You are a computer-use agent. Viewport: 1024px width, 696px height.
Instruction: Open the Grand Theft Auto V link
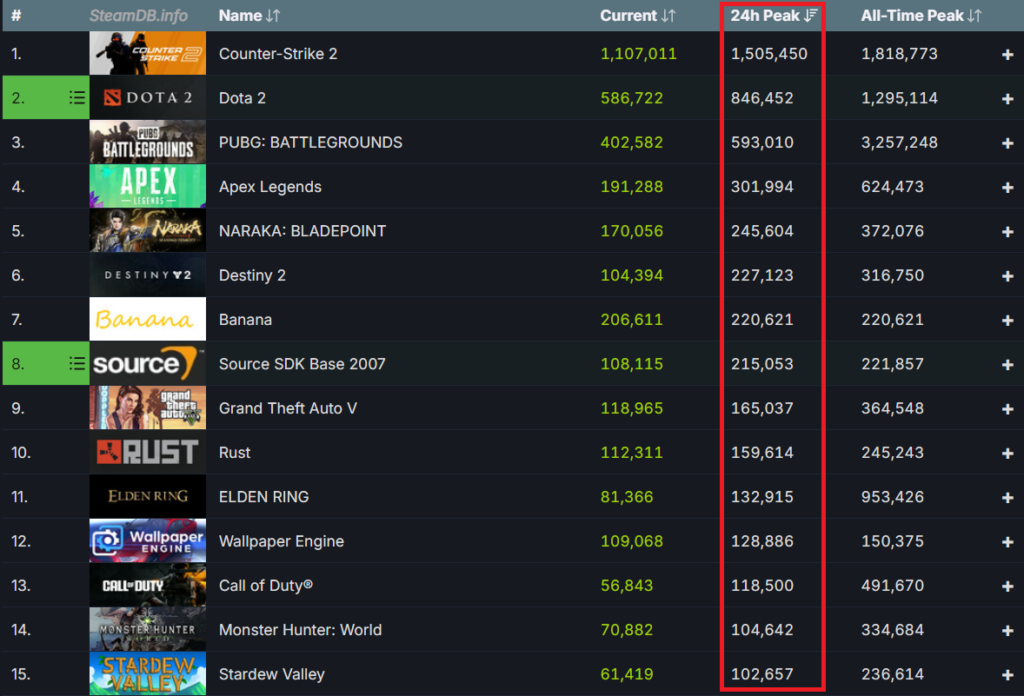tap(288, 409)
